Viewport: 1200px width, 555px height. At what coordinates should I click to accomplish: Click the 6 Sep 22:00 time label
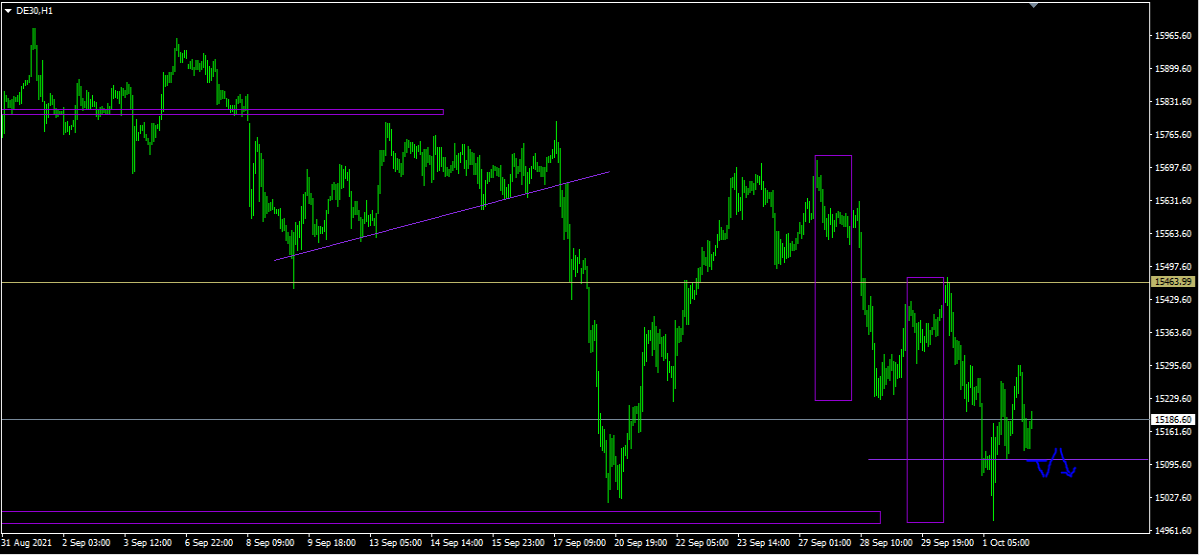[x=210, y=544]
